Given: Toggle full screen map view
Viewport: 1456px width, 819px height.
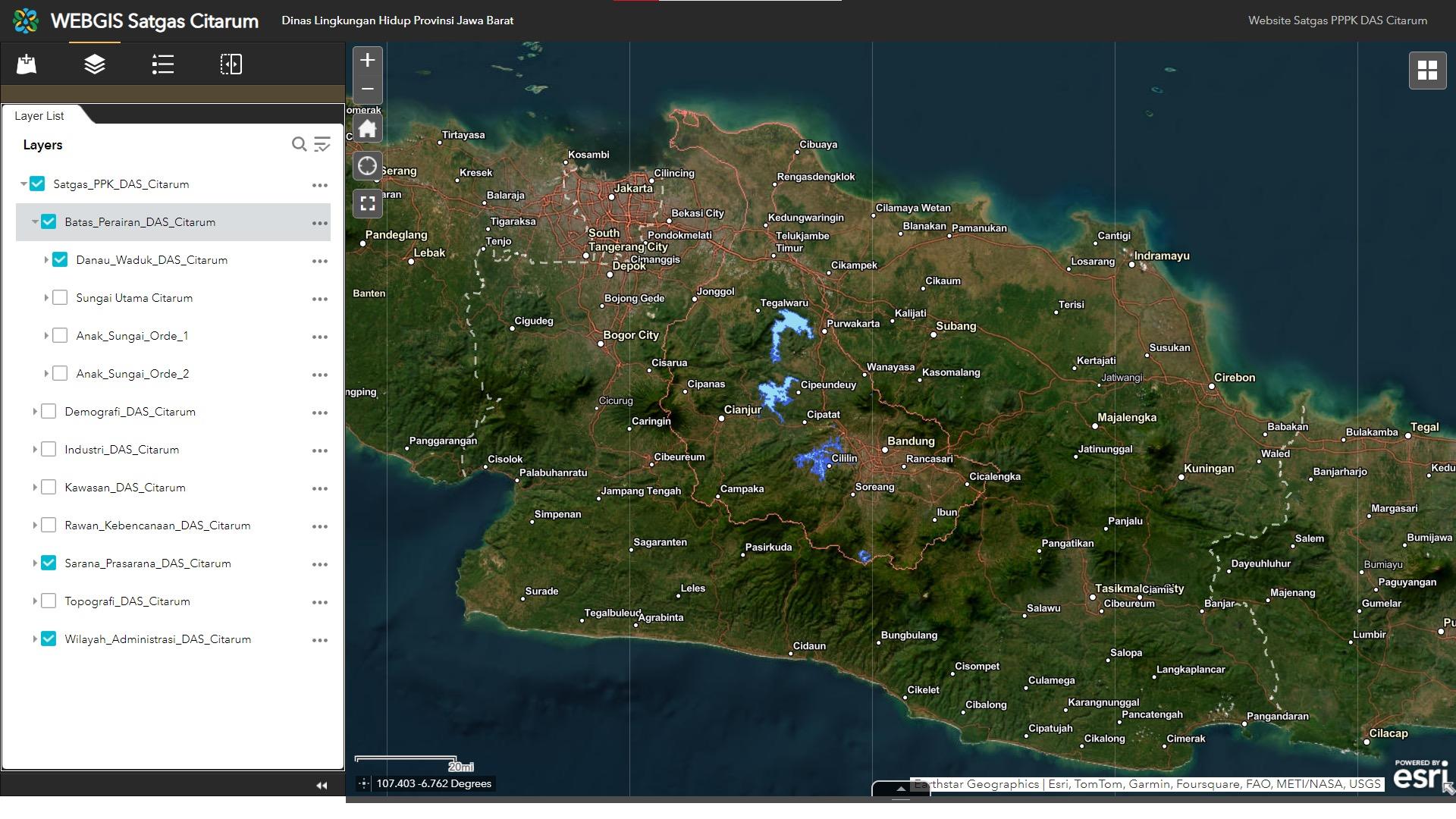Looking at the screenshot, I should [x=368, y=203].
